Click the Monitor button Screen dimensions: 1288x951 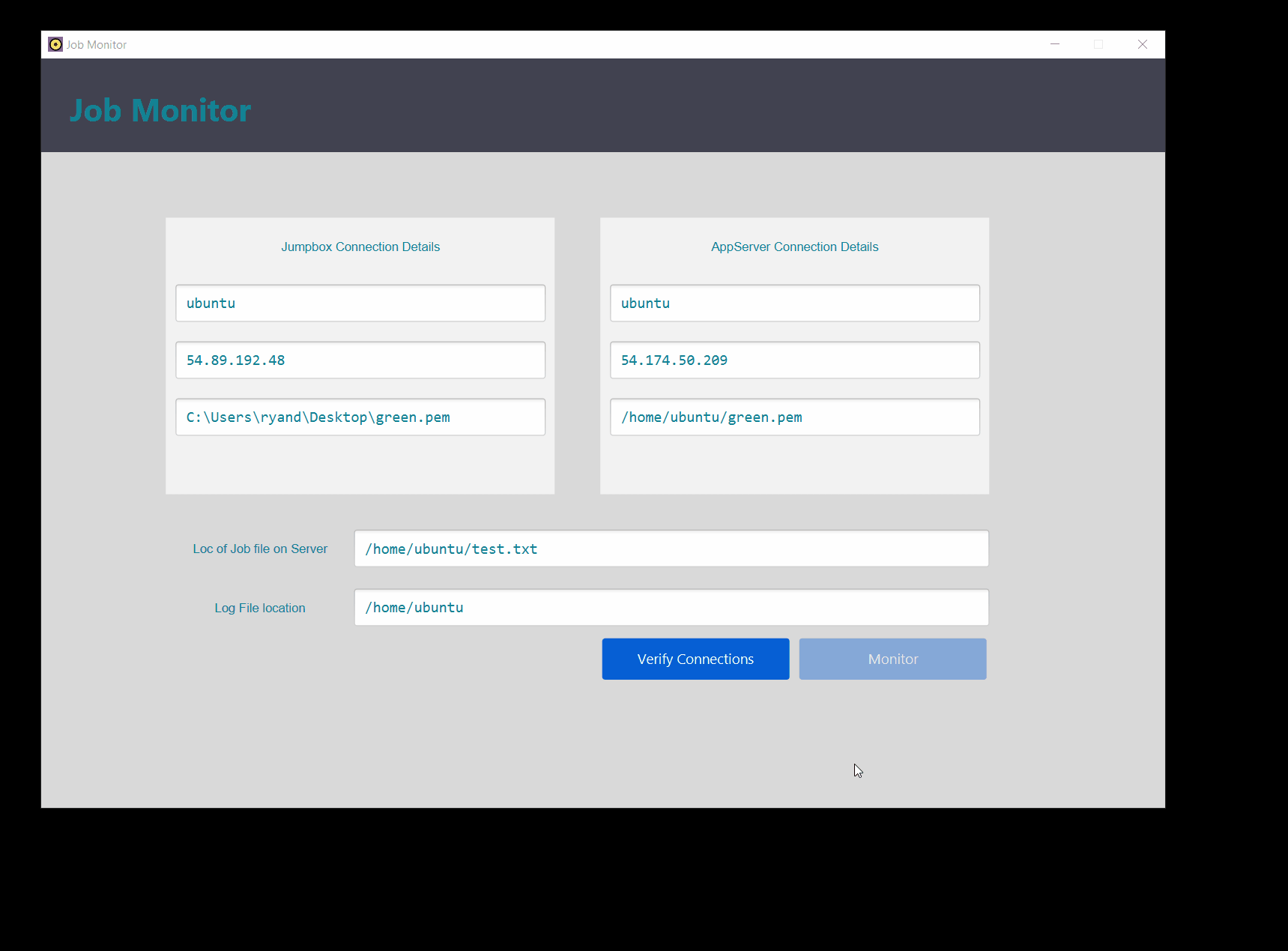[x=892, y=659]
